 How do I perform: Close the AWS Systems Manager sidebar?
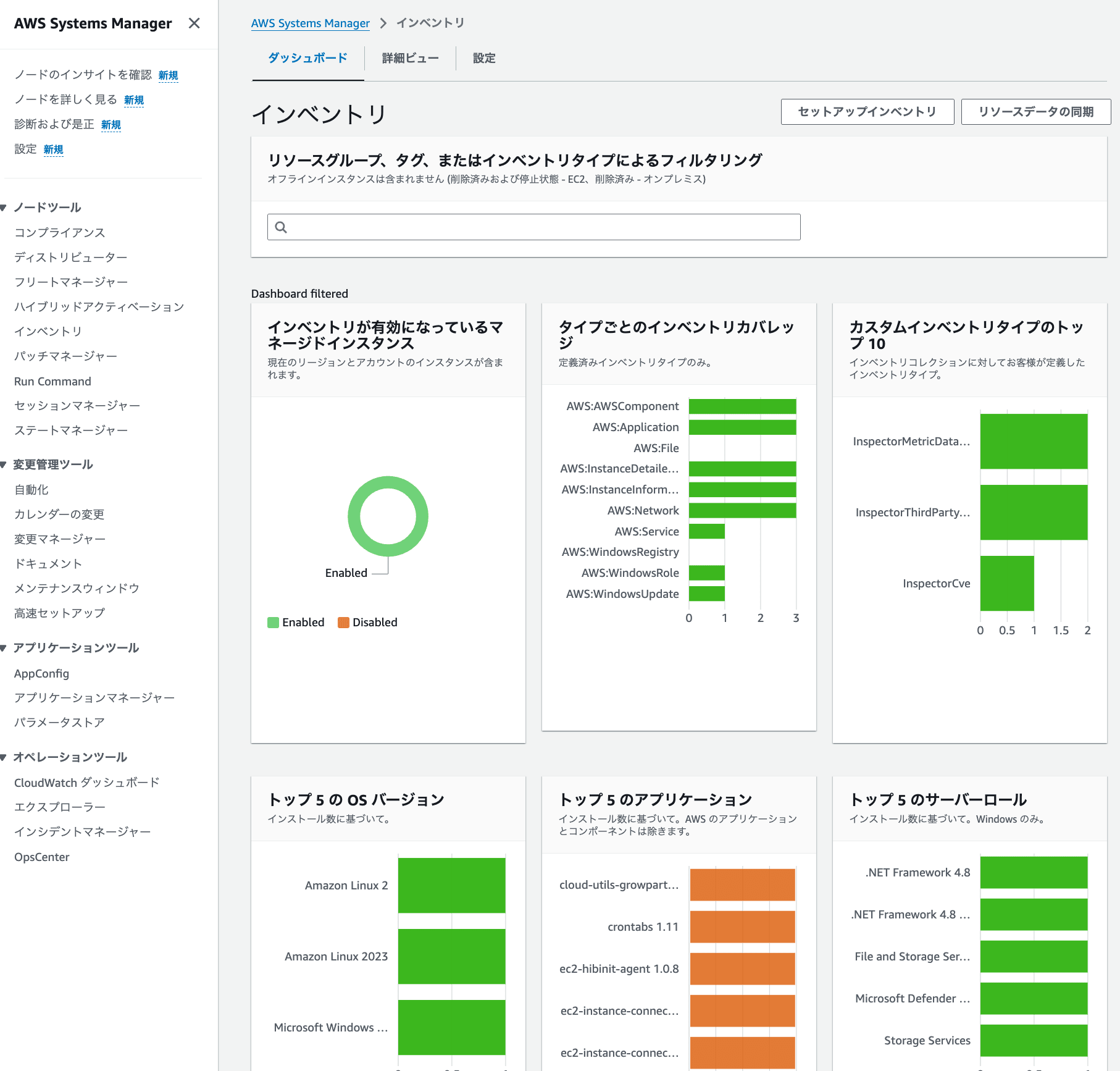[x=194, y=23]
